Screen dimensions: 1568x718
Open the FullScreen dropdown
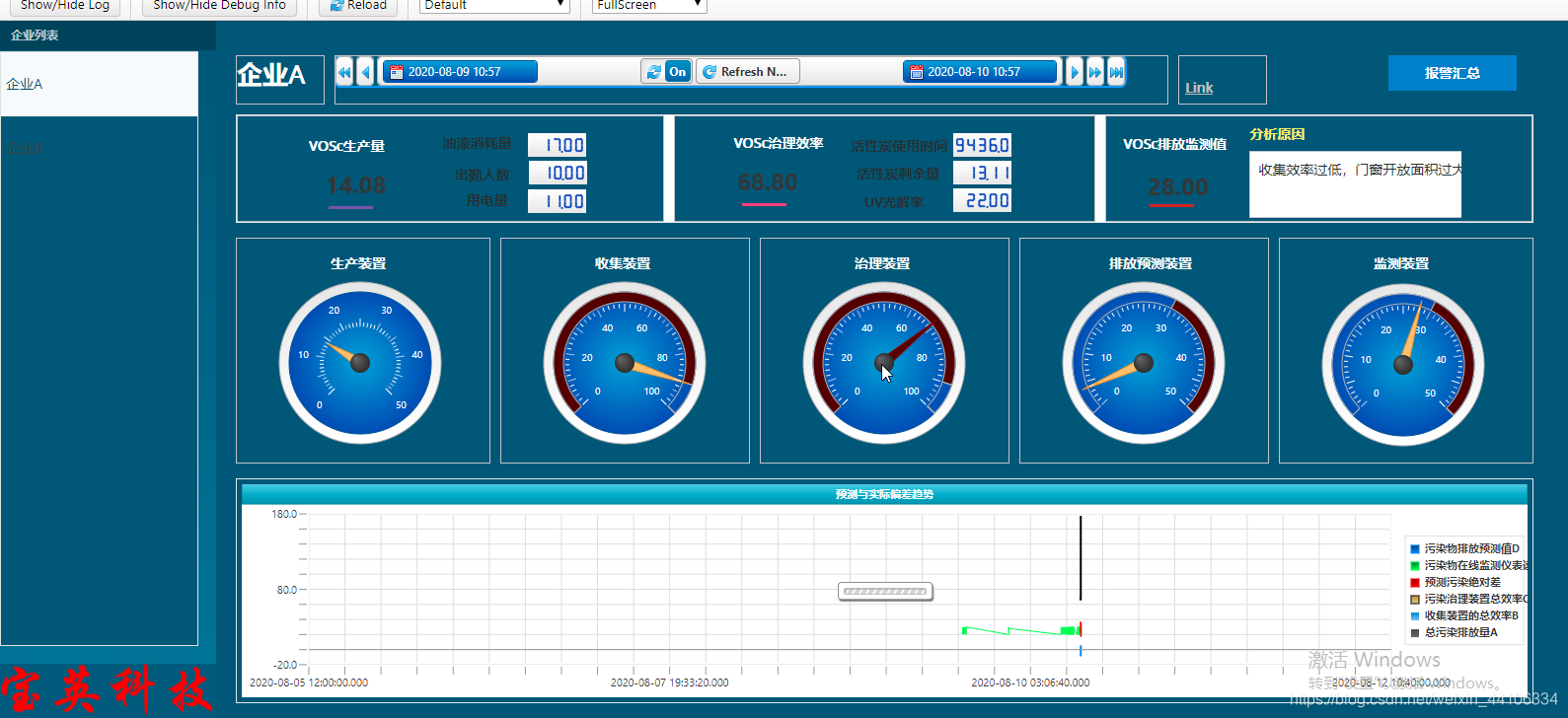click(x=649, y=6)
